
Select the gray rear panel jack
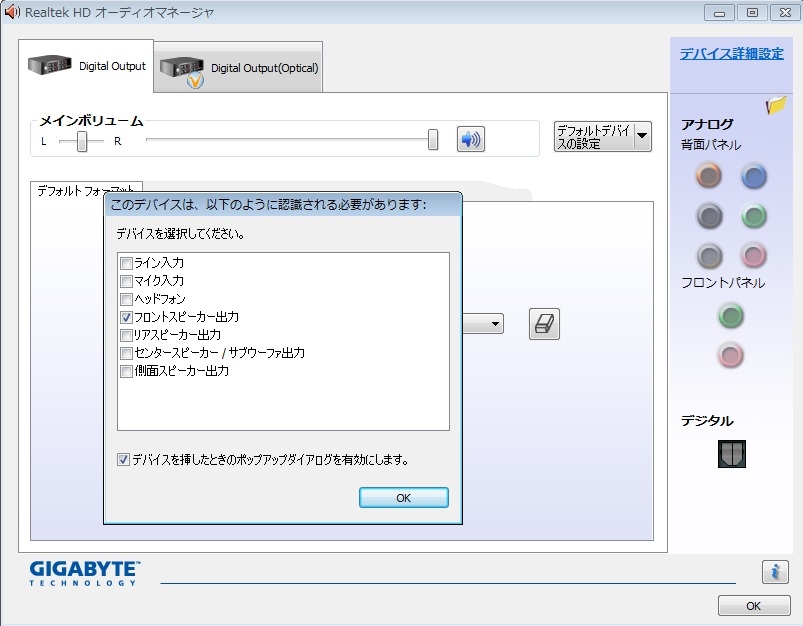(709, 255)
